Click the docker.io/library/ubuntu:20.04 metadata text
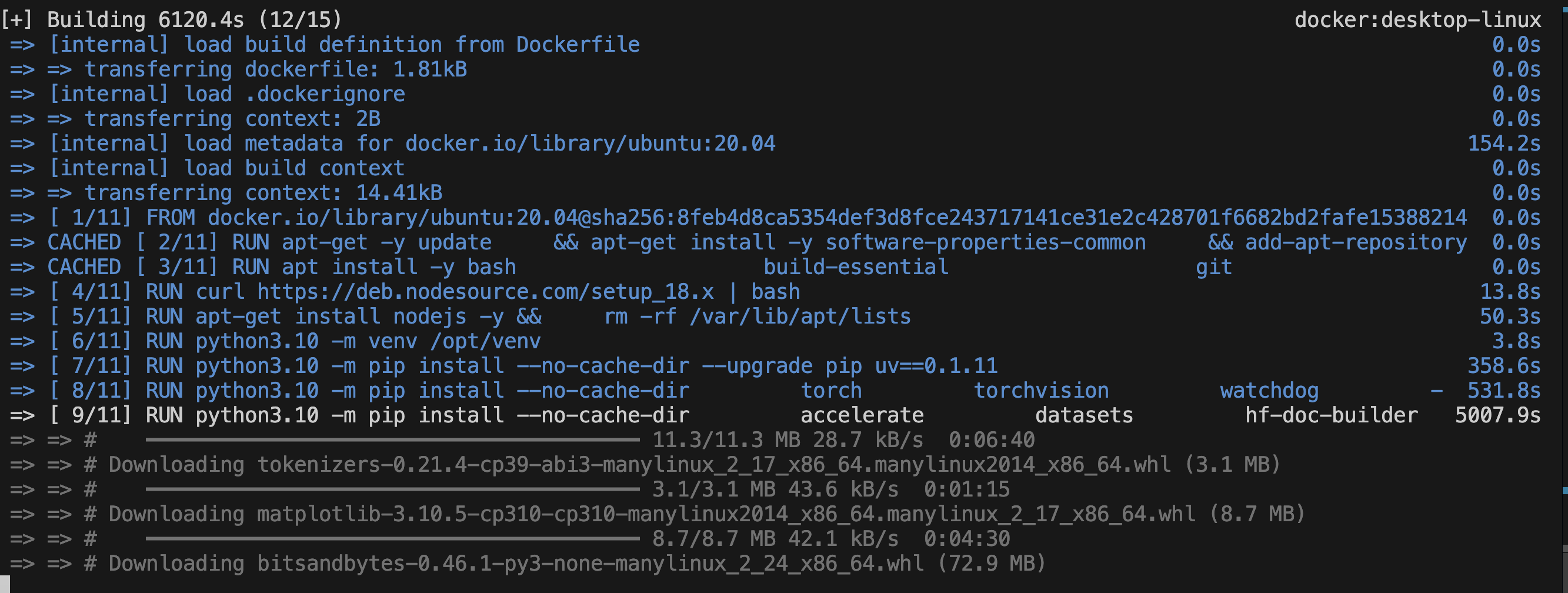 point(590,143)
